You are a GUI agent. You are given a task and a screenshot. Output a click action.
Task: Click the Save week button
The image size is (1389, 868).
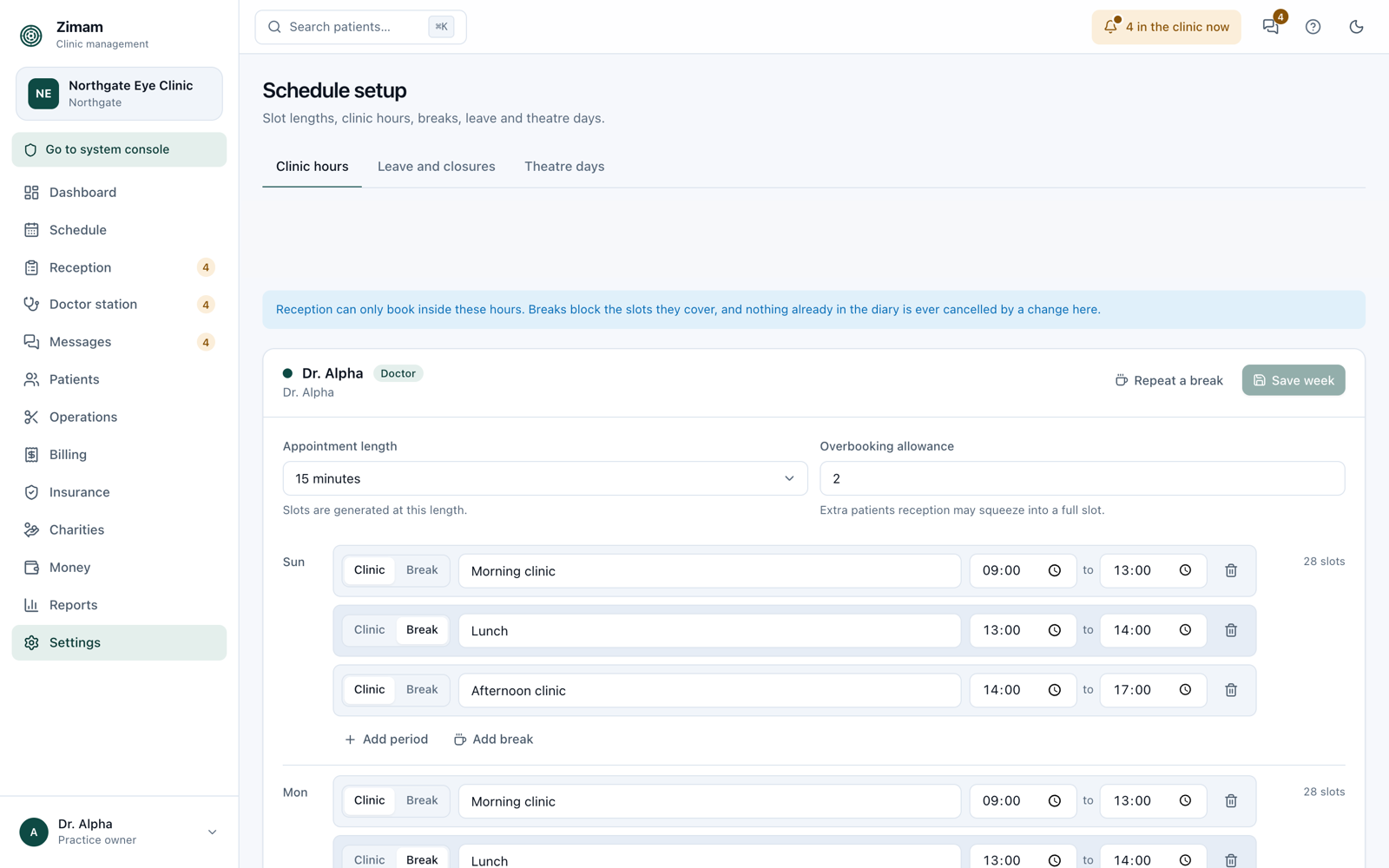click(x=1294, y=380)
